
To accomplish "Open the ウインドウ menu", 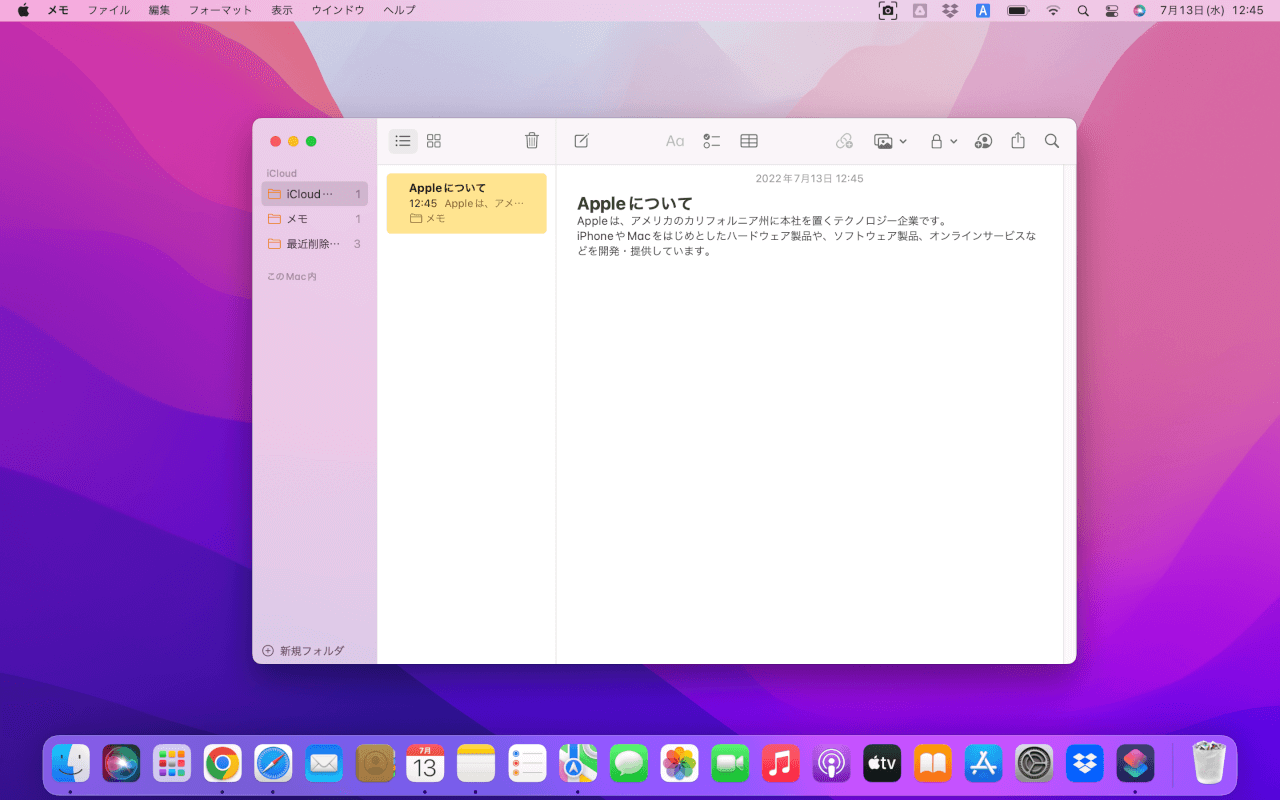I will (338, 10).
